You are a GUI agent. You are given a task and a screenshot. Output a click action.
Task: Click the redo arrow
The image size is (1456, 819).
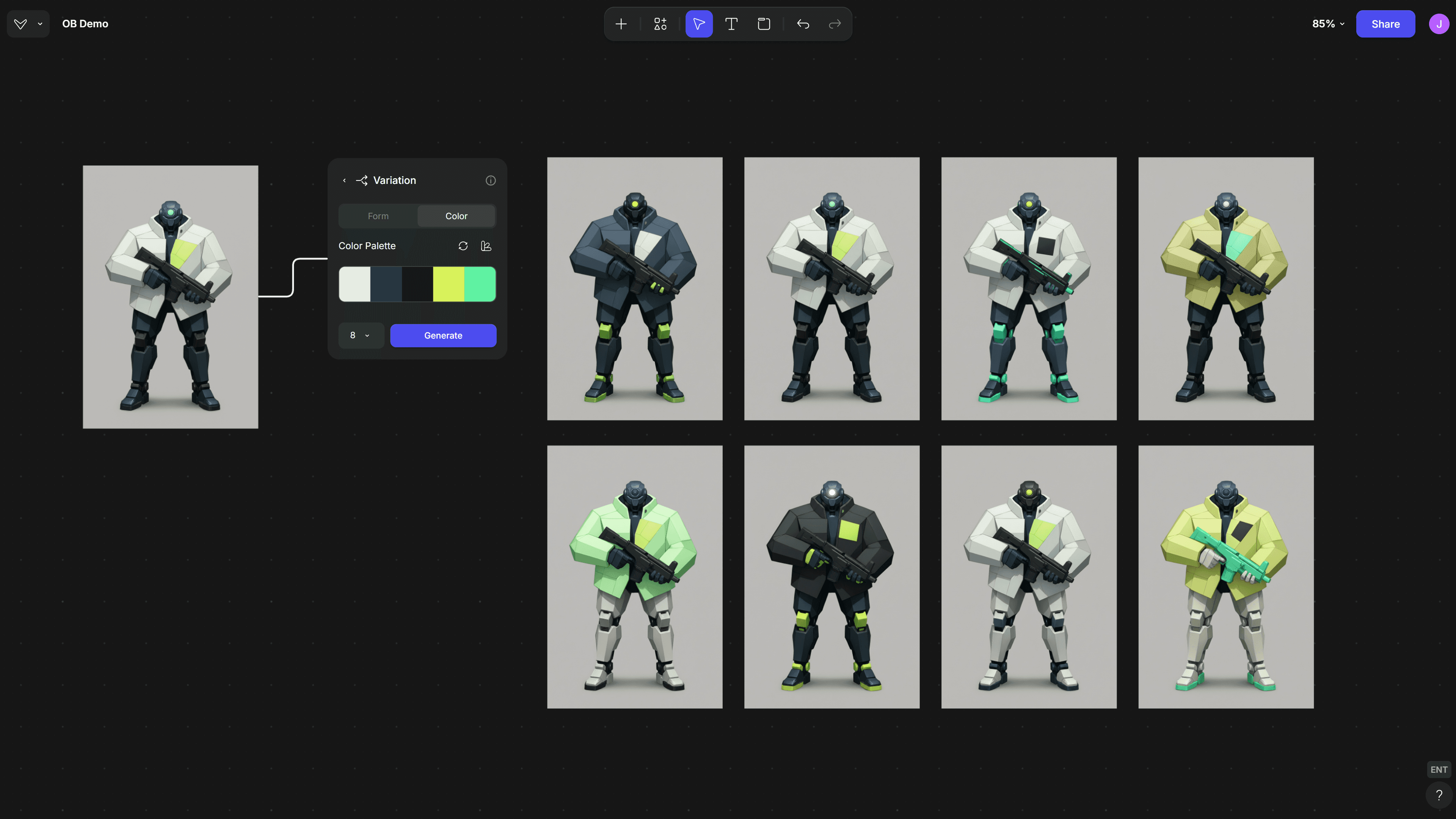(835, 24)
